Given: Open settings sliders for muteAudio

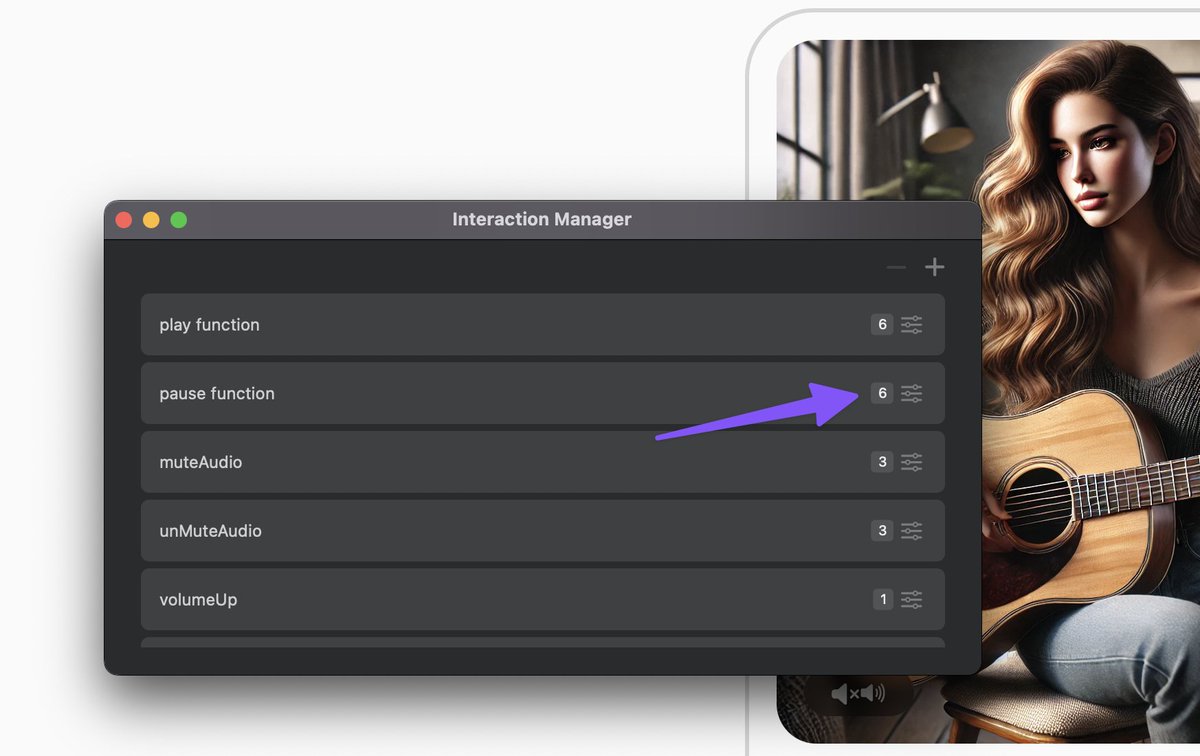Looking at the screenshot, I should click(911, 462).
